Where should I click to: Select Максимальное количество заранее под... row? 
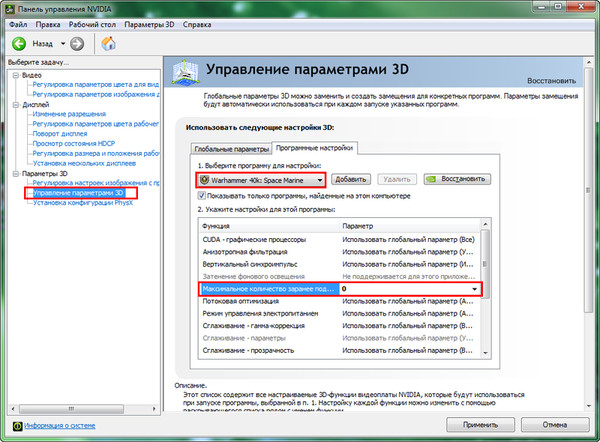[x=340, y=289]
